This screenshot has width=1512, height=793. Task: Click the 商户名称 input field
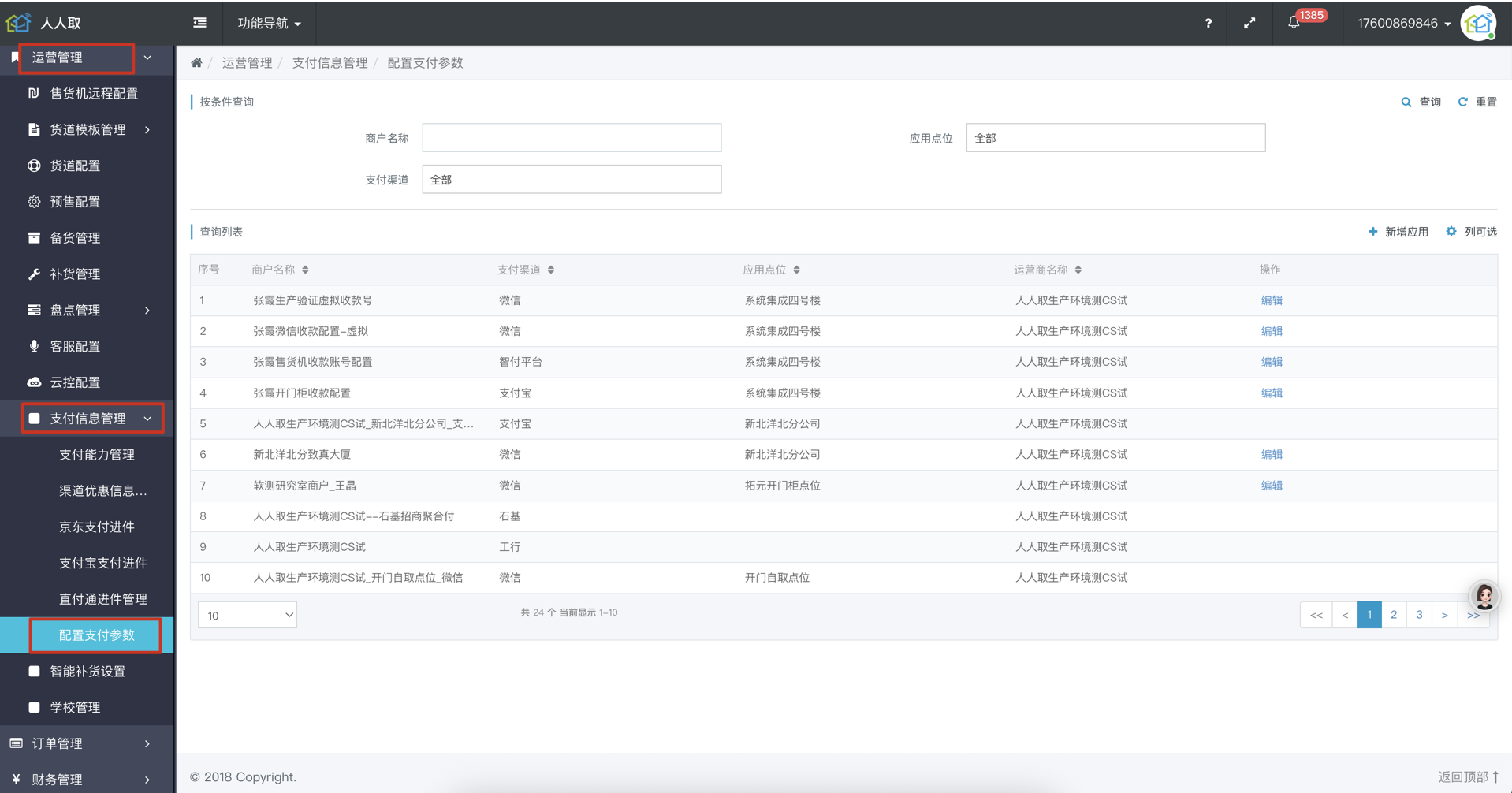(x=572, y=138)
